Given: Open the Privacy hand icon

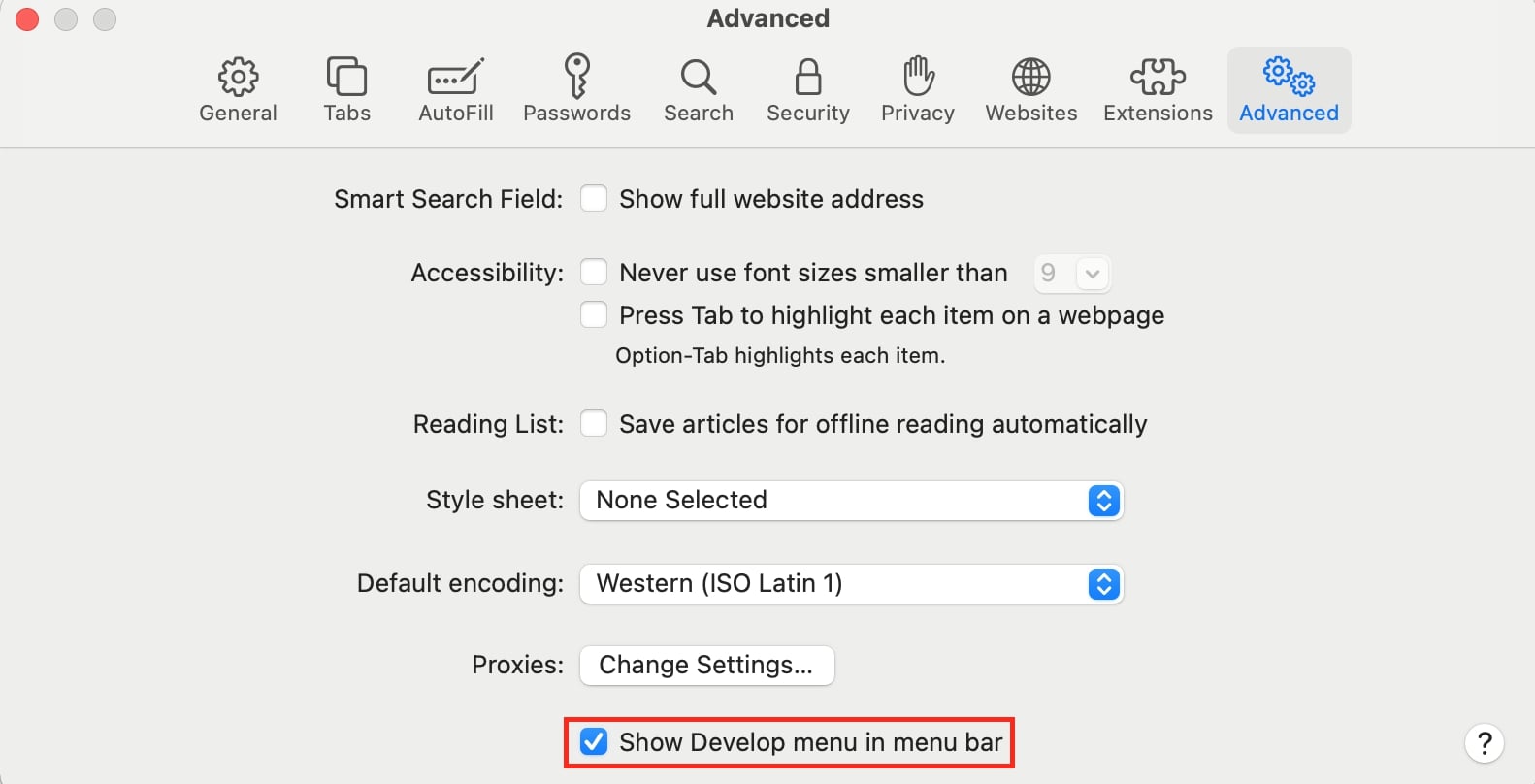Looking at the screenshot, I should pyautogui.click(x=918, y=76).
